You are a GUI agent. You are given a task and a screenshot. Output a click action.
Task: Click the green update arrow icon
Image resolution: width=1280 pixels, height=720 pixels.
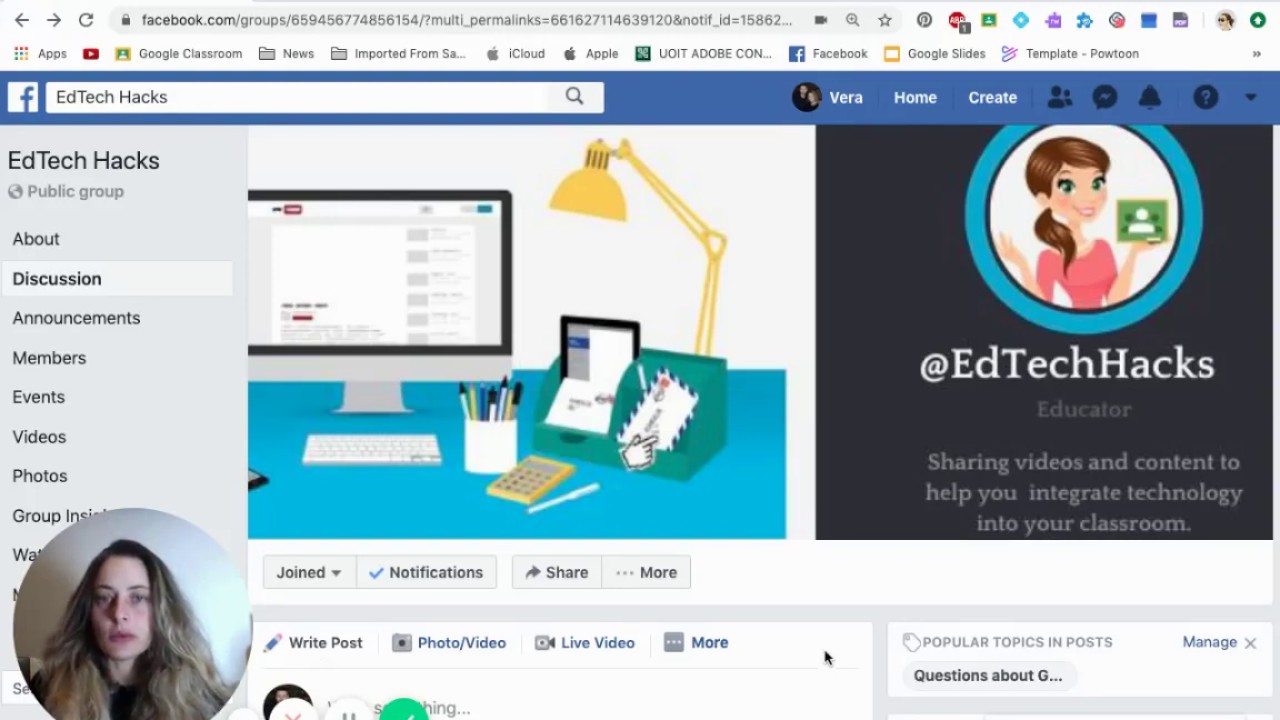pos(1257,20)
